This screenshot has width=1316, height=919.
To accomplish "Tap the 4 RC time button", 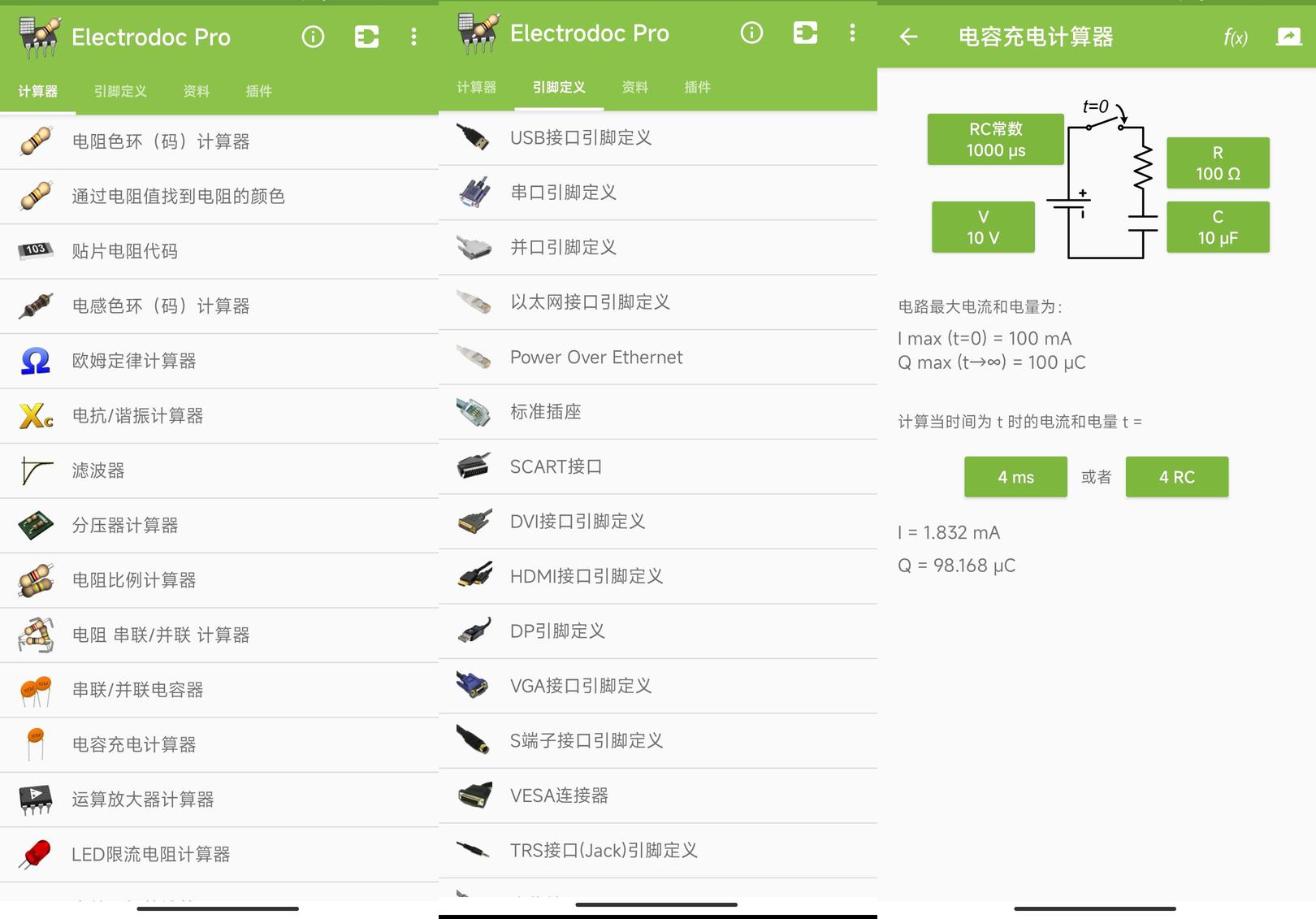I will [x=1176, y=477].
